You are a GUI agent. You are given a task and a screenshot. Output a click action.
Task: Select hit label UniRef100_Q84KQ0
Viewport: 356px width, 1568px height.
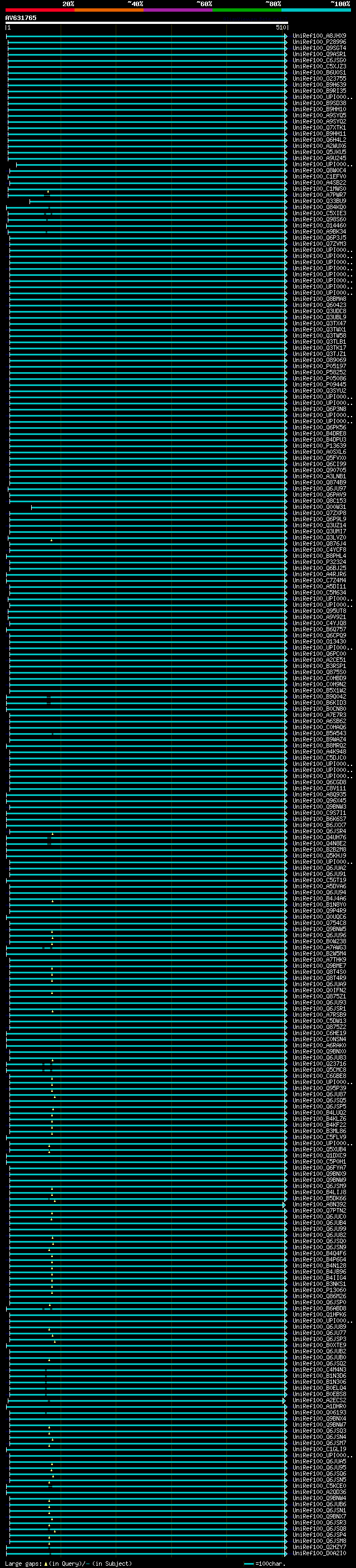(x=319, y=207)
